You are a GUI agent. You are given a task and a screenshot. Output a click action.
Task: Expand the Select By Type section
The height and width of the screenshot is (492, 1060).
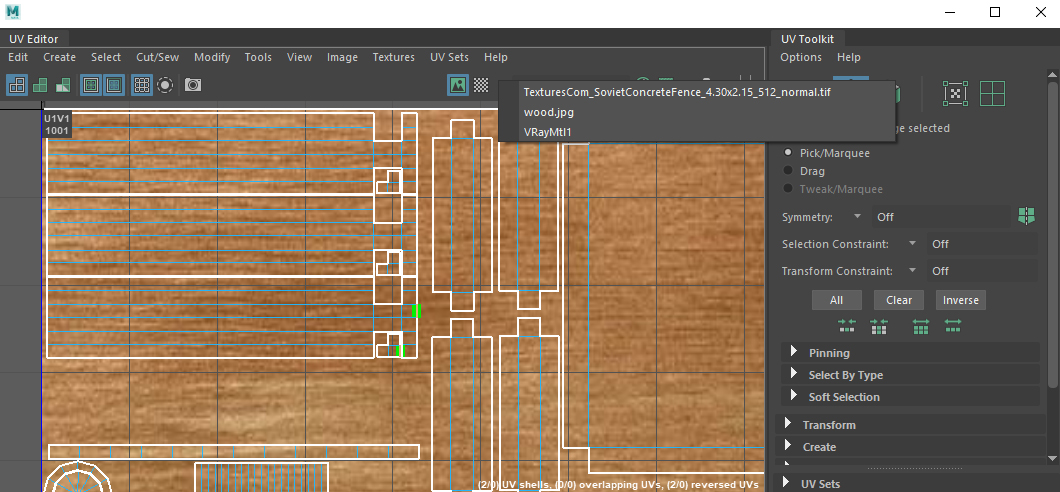coord(911,374)
